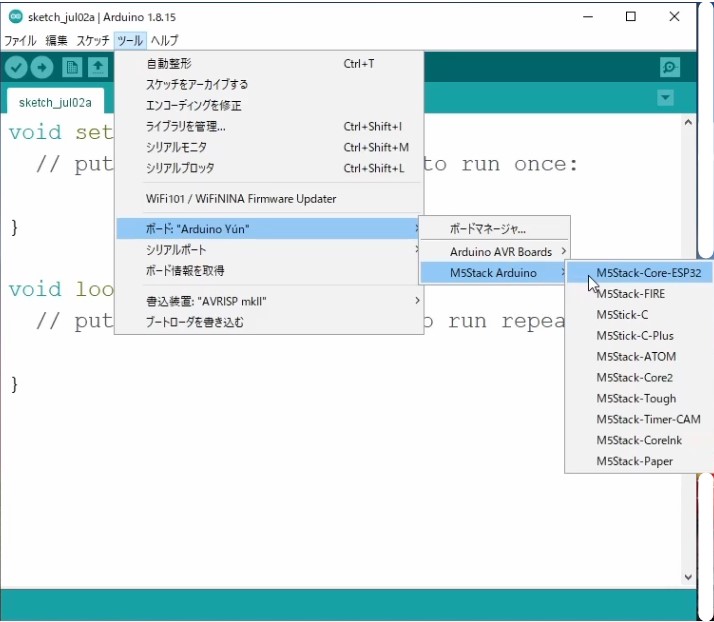Click the Upload arrow toolbar icon
714x622 pixels.
[42, 67]
